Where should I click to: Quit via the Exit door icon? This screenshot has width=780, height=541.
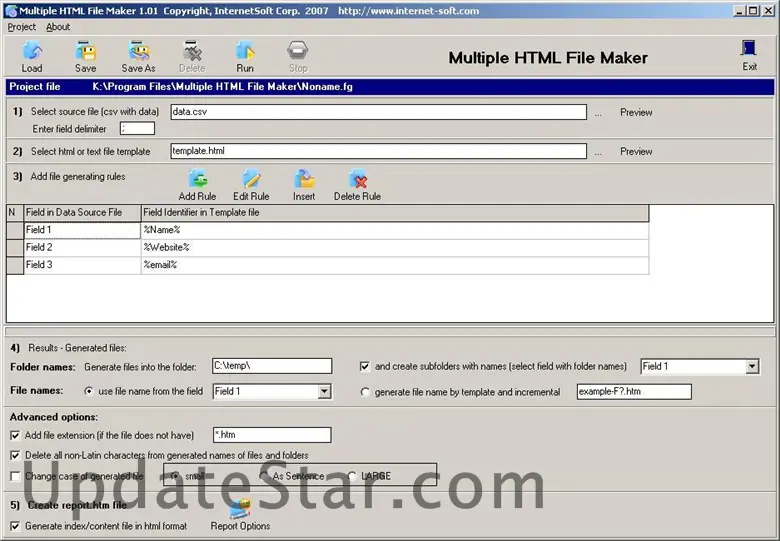click(749, 49)
